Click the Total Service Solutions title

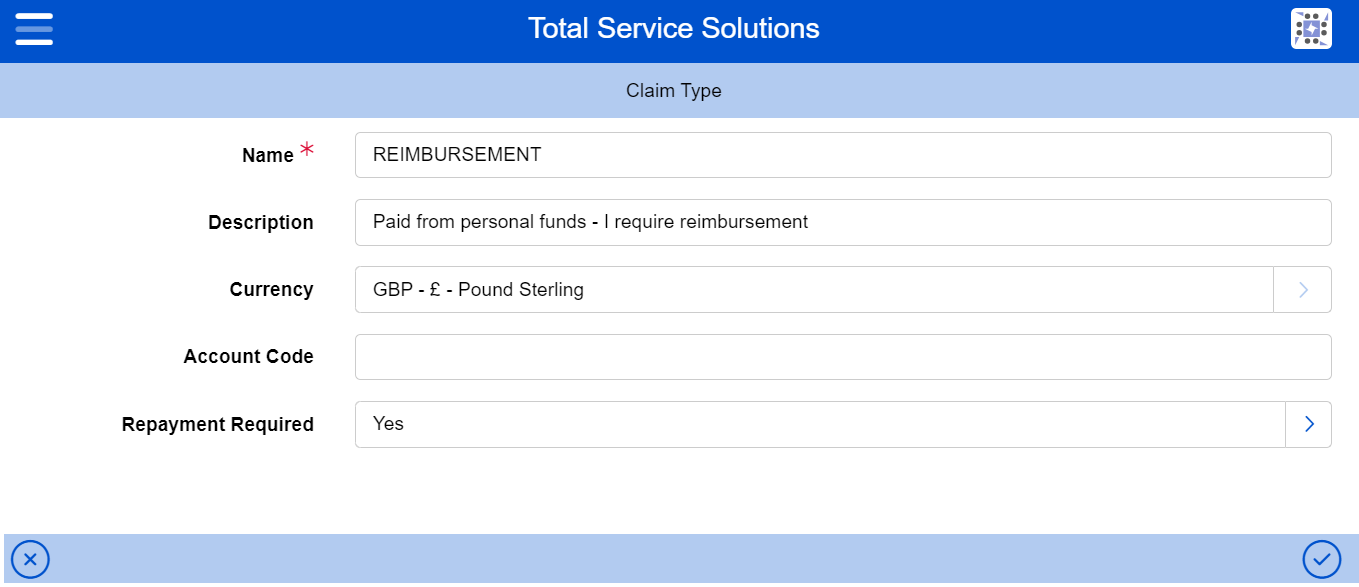tap(674, 28)
